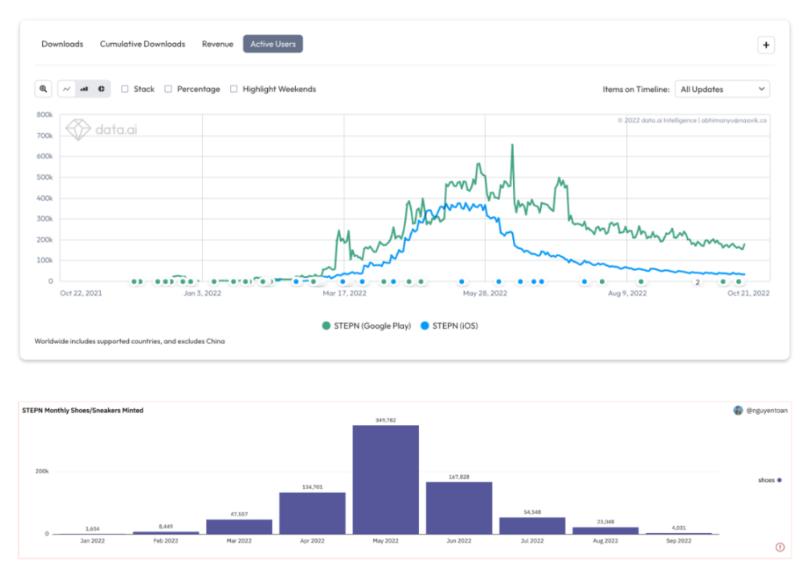Select the pie chart view icon
The height and width of the screenshot is (569, 812).
coord(102,89)
